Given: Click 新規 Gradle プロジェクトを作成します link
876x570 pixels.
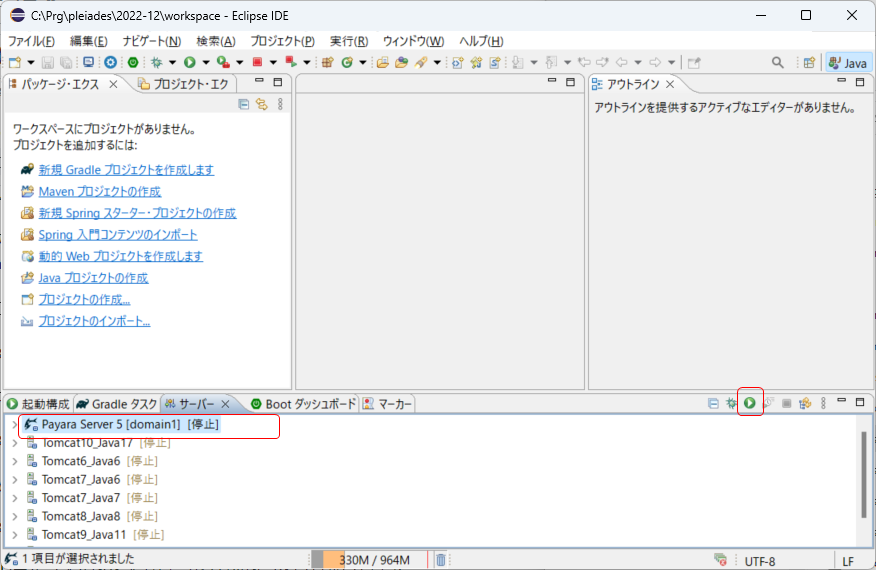Looking at the screenshot, I should point(126,170).
